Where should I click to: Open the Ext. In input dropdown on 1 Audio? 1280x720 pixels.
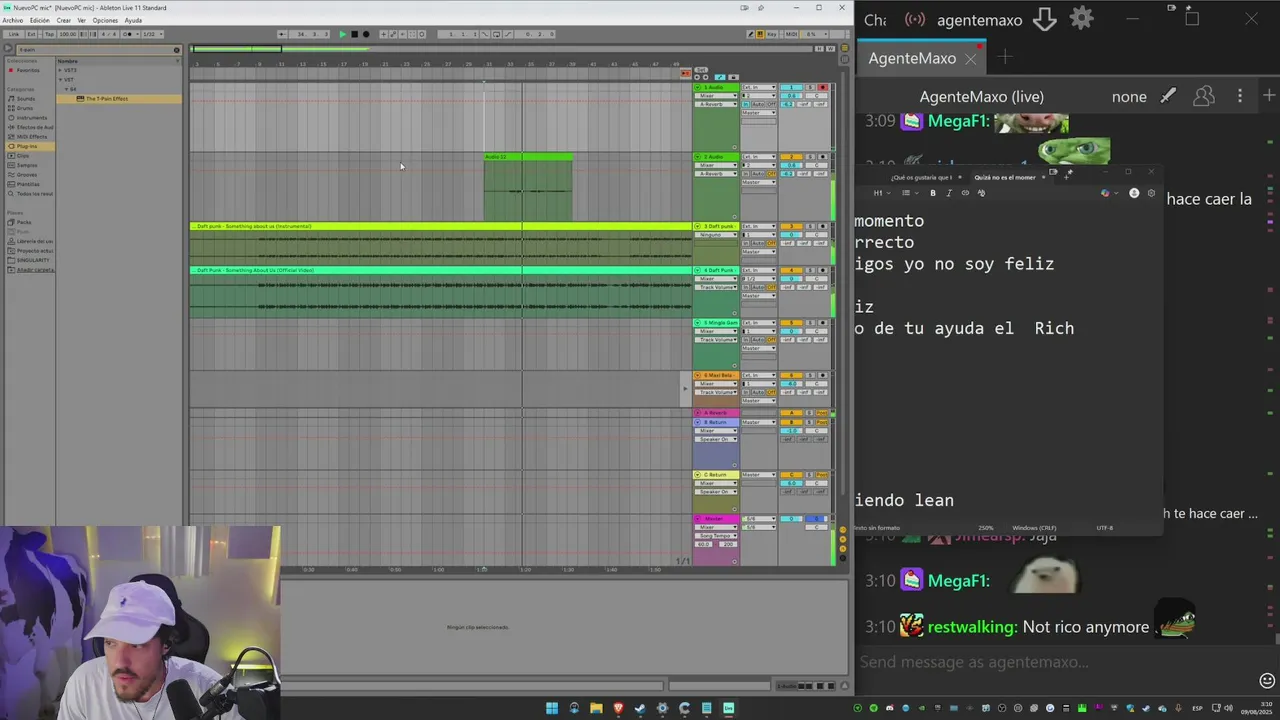tap(759, 87)
